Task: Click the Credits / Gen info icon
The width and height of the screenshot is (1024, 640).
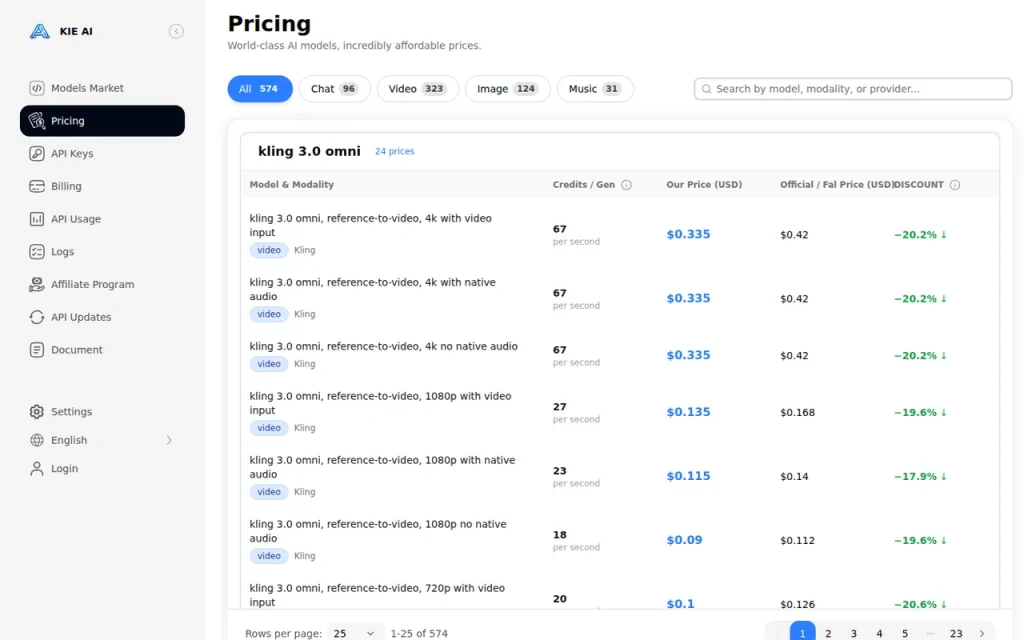Action: pyautogui.click(x=626, y=185)
